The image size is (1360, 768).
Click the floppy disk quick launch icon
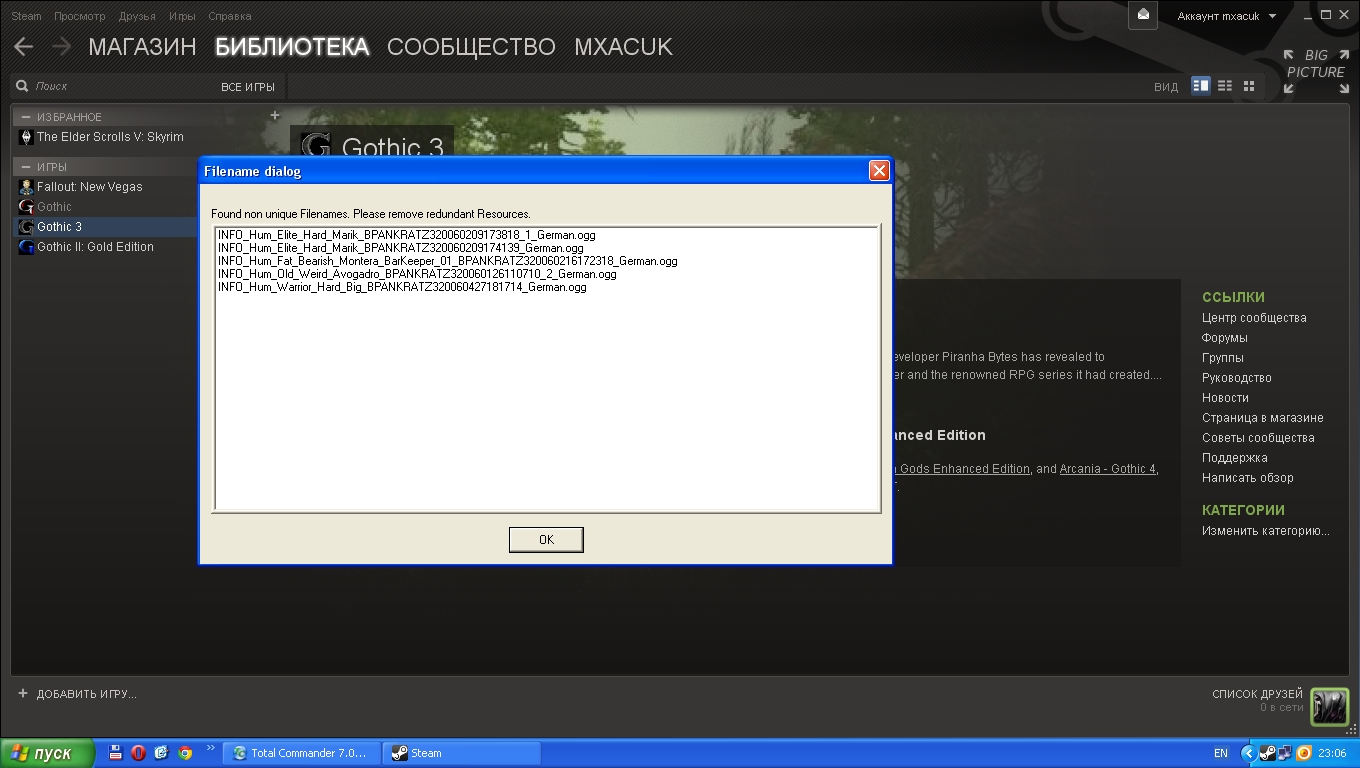pyautogui.click(x=115, y=753)
